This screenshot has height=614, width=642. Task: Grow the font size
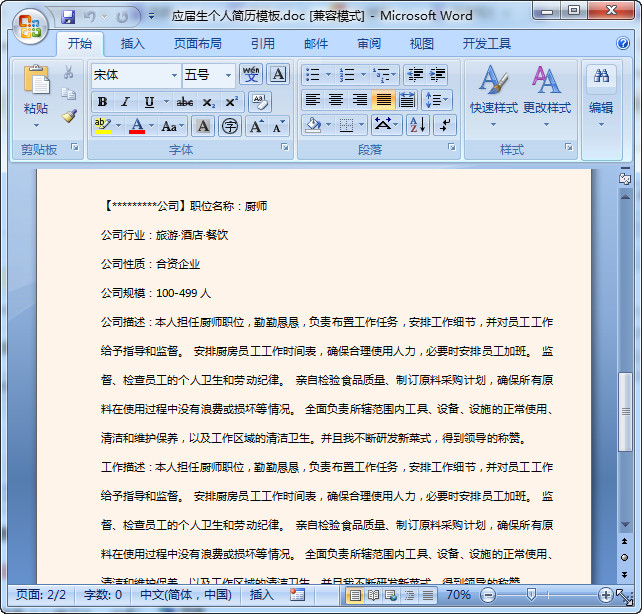(x=257, y=126)
